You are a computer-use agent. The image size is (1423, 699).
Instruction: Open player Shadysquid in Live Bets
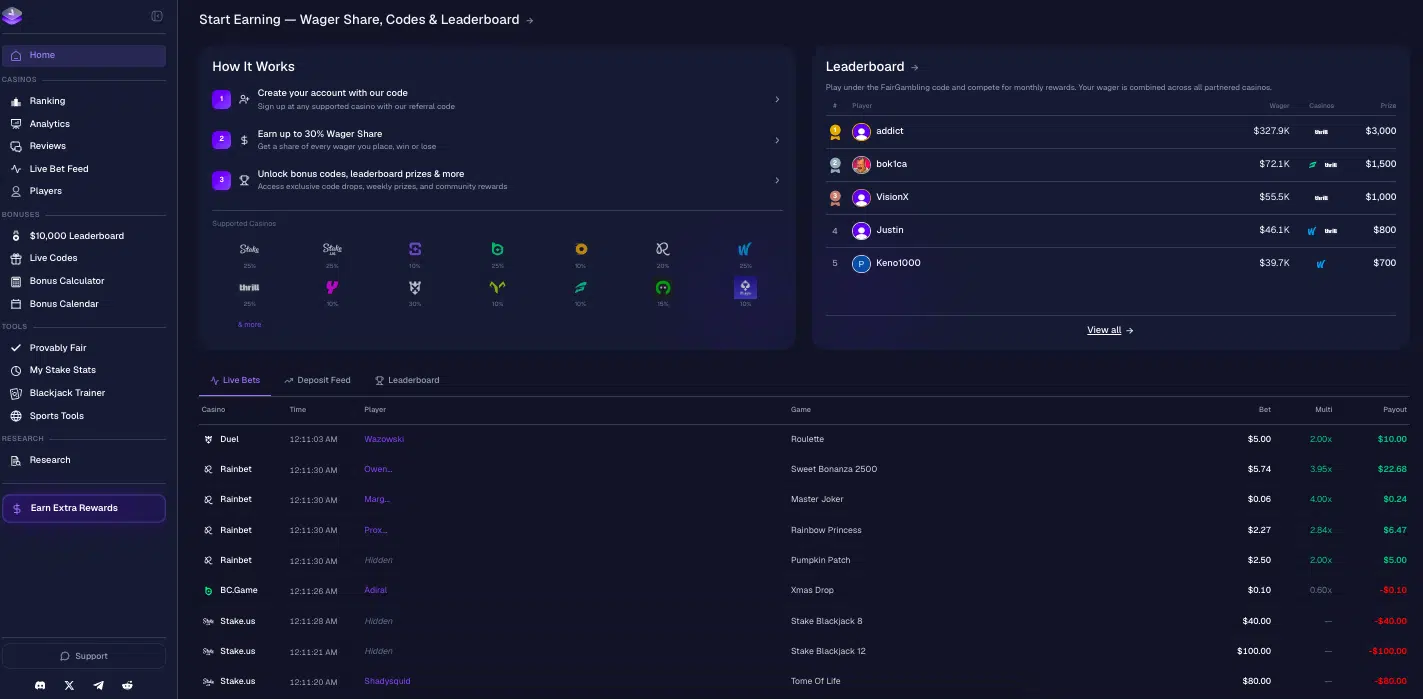[x=387, y=681]
